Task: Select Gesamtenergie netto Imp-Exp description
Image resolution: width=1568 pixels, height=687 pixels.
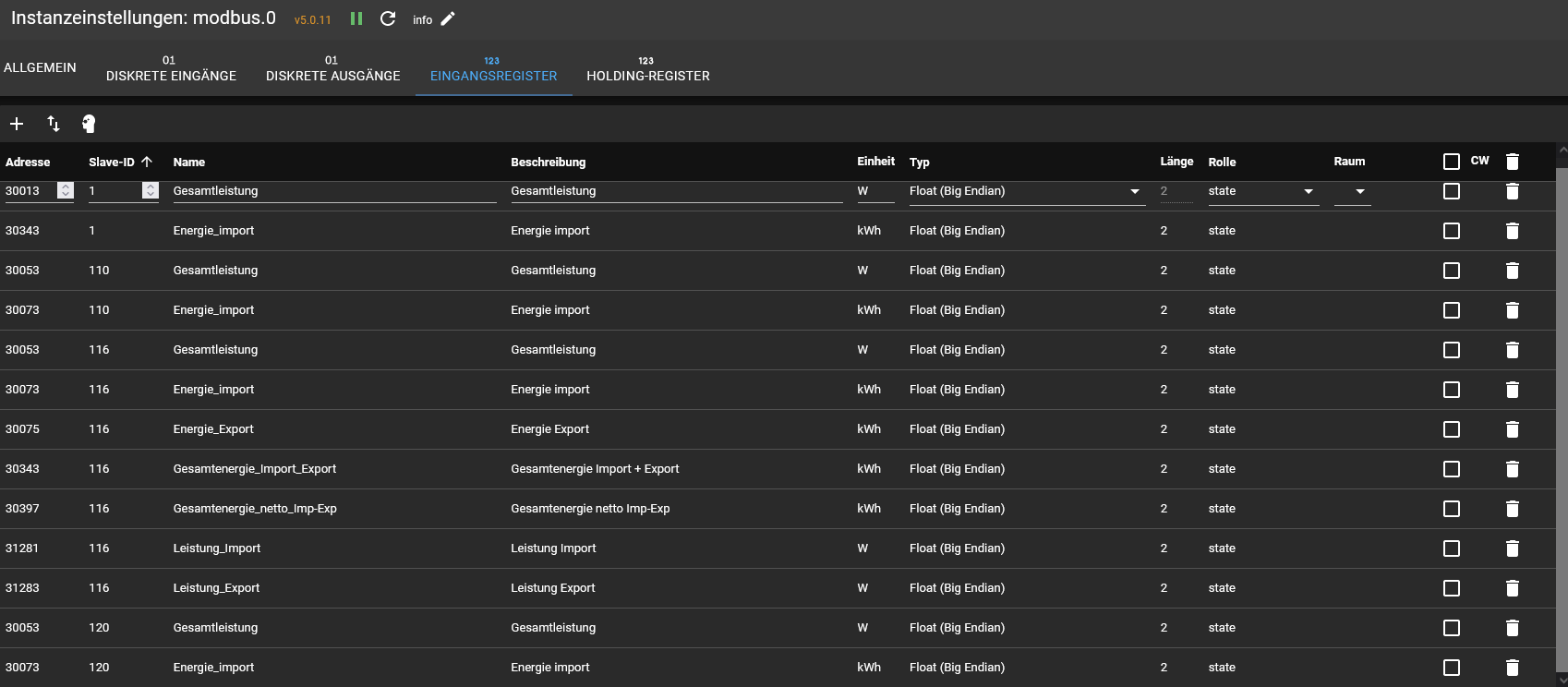Action: (x=590, y=509)
